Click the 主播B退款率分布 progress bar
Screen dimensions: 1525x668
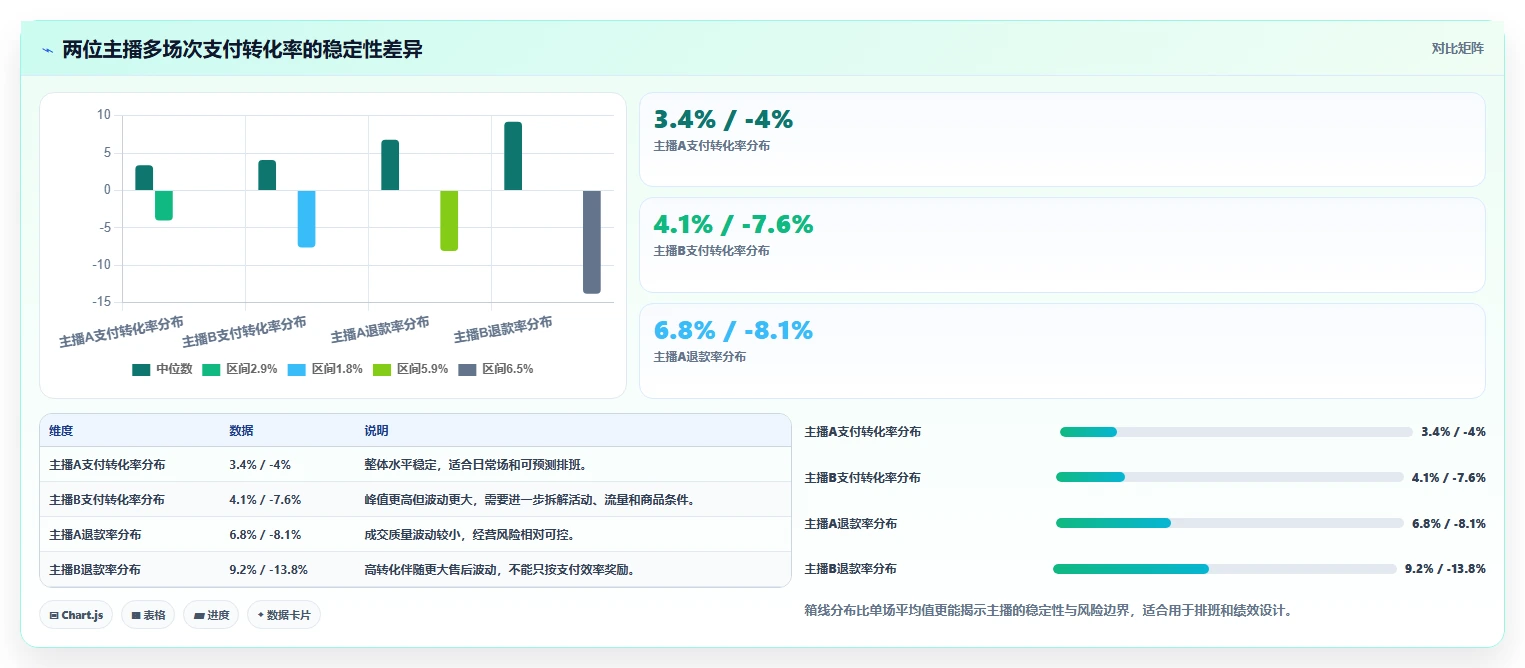point(1225,569)
